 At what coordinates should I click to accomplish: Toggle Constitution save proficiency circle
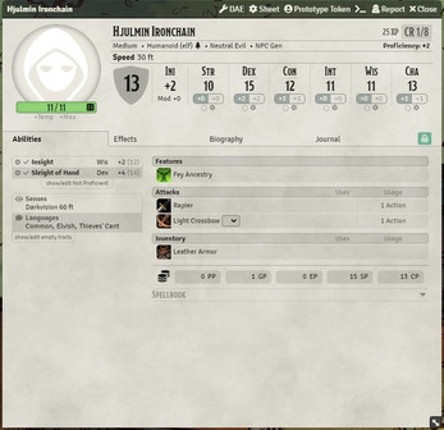click(285, 108)
